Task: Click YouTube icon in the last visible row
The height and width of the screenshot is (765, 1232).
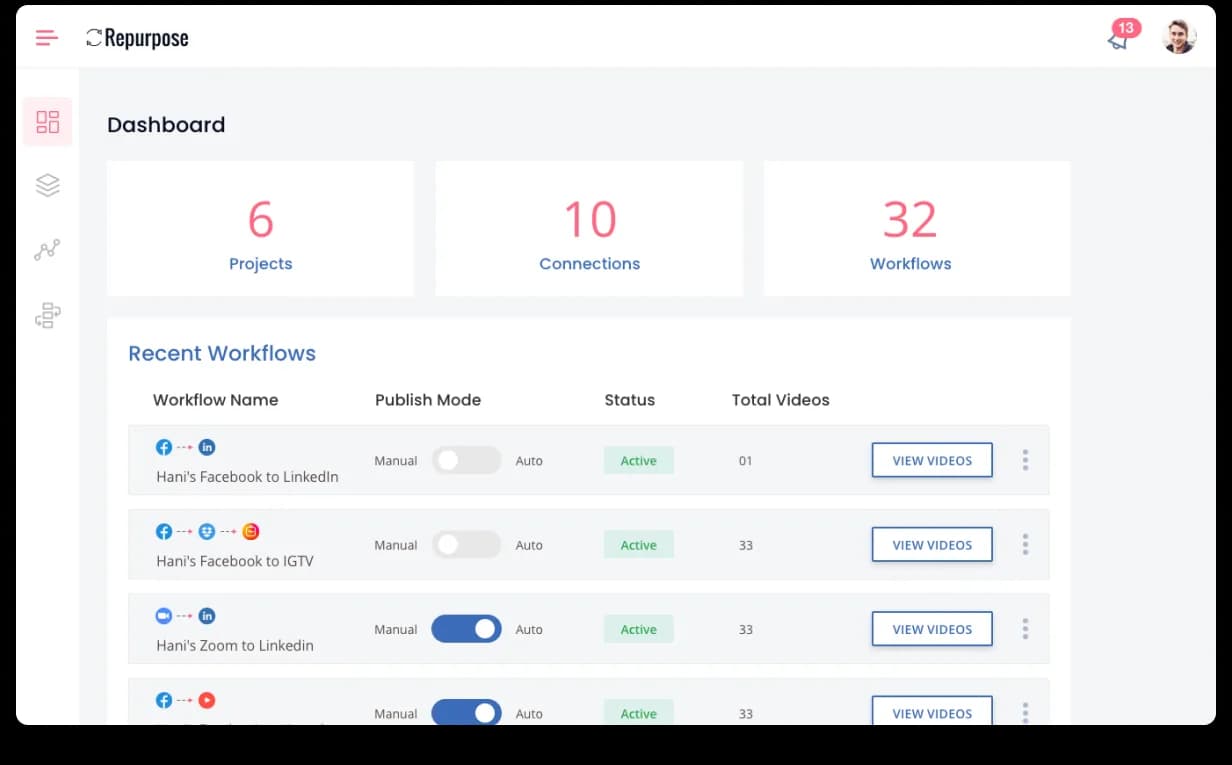Action: tap(207, 700)
